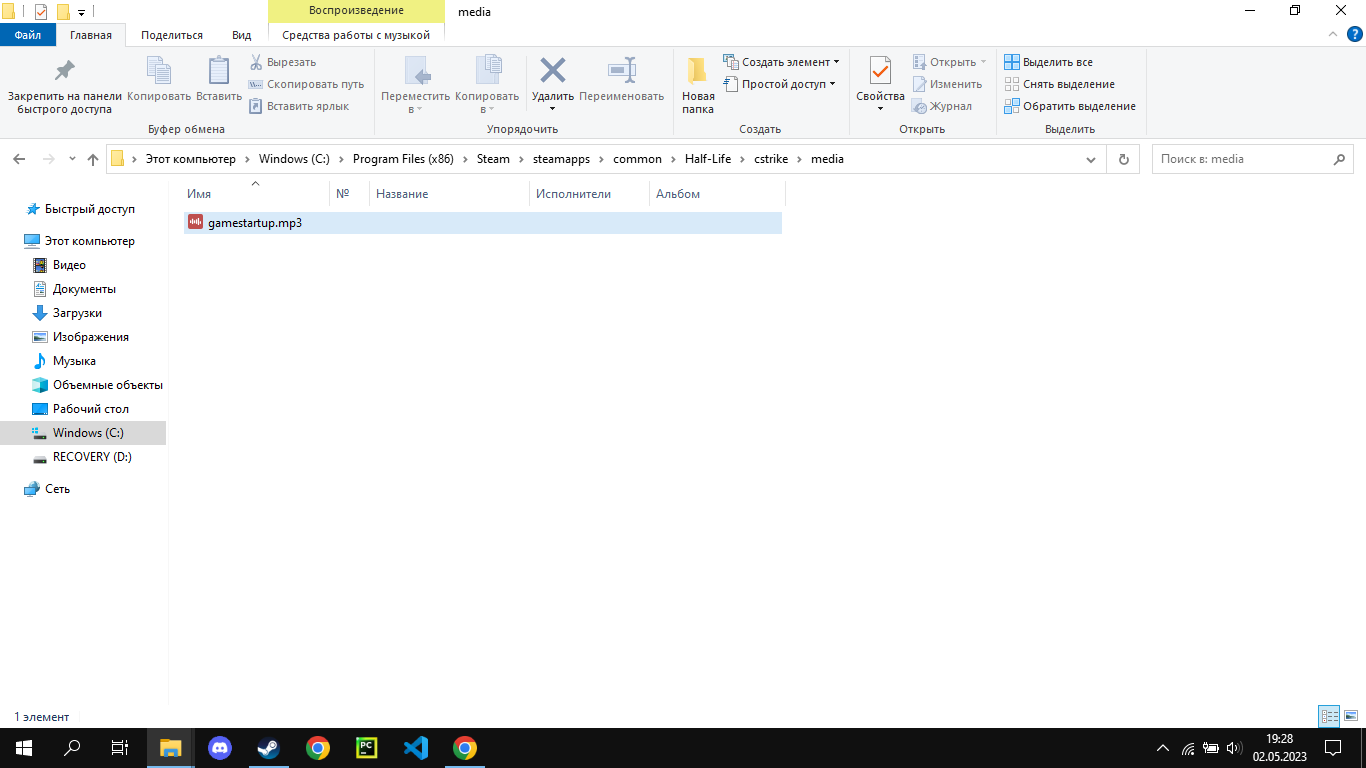Open the History (Журнал) button

tap(942, 106)
